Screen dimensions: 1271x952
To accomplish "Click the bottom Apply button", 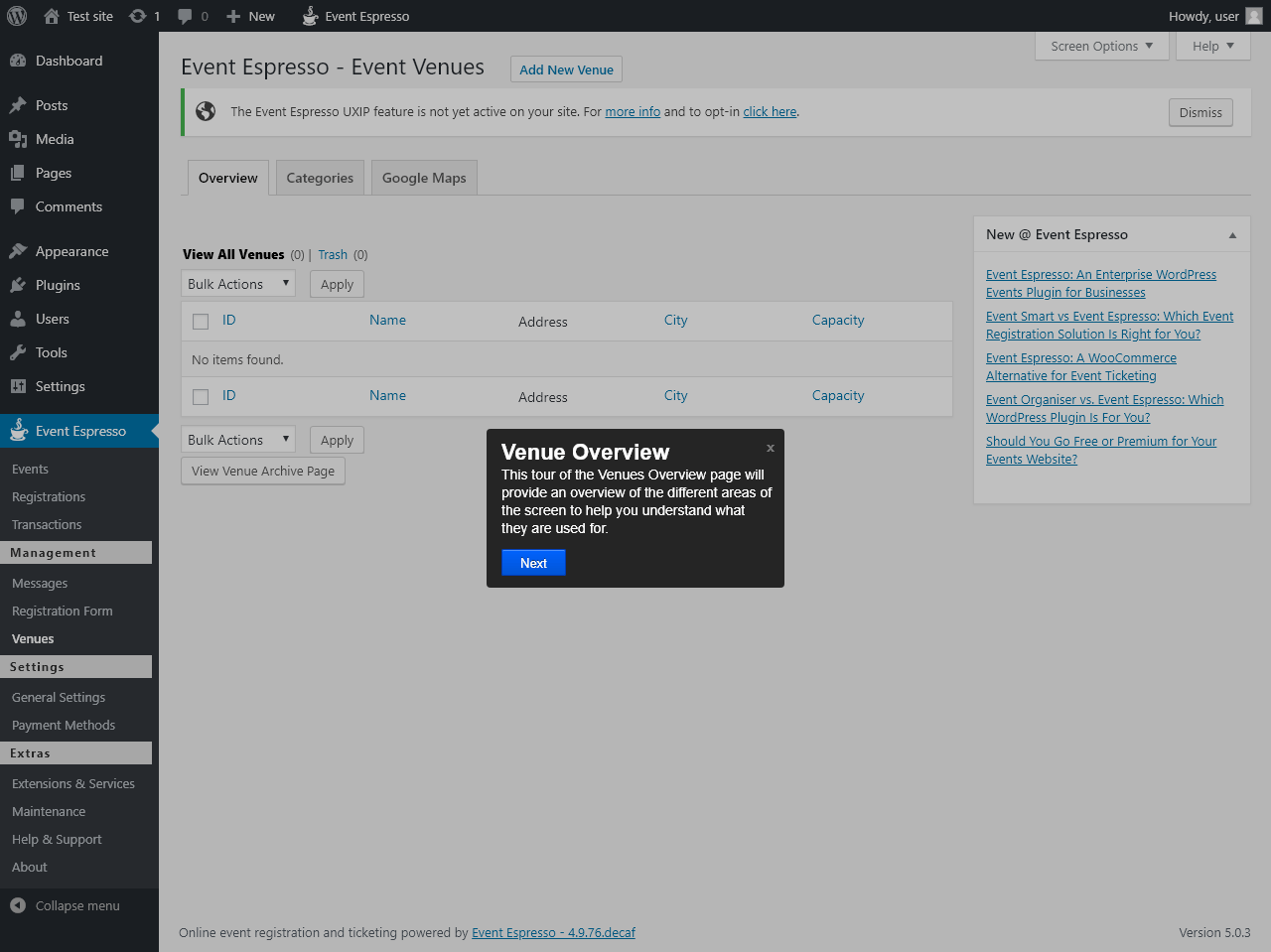I will point(337,440).
